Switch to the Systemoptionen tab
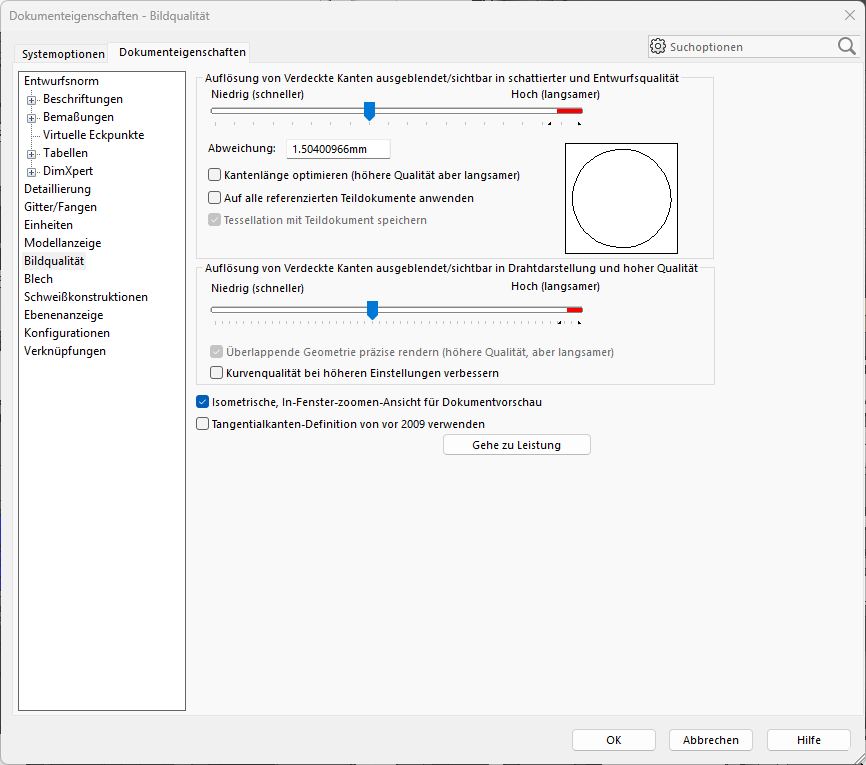This screenshot has width=866, height=765. click(x=63, y=54)
